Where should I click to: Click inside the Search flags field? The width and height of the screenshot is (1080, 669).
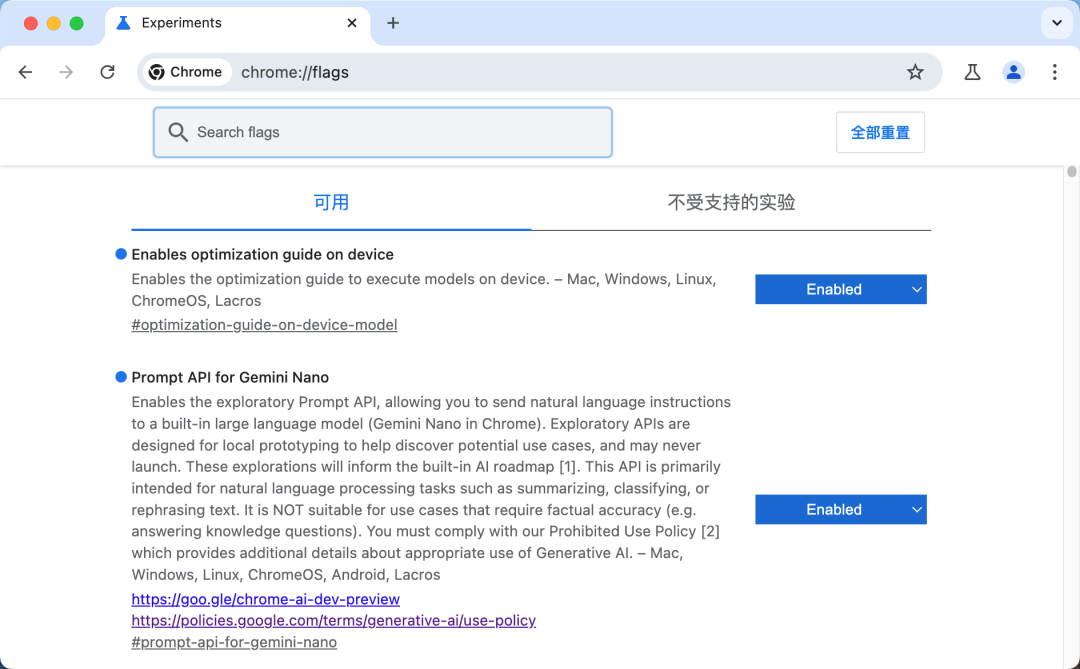coord(400,132)
